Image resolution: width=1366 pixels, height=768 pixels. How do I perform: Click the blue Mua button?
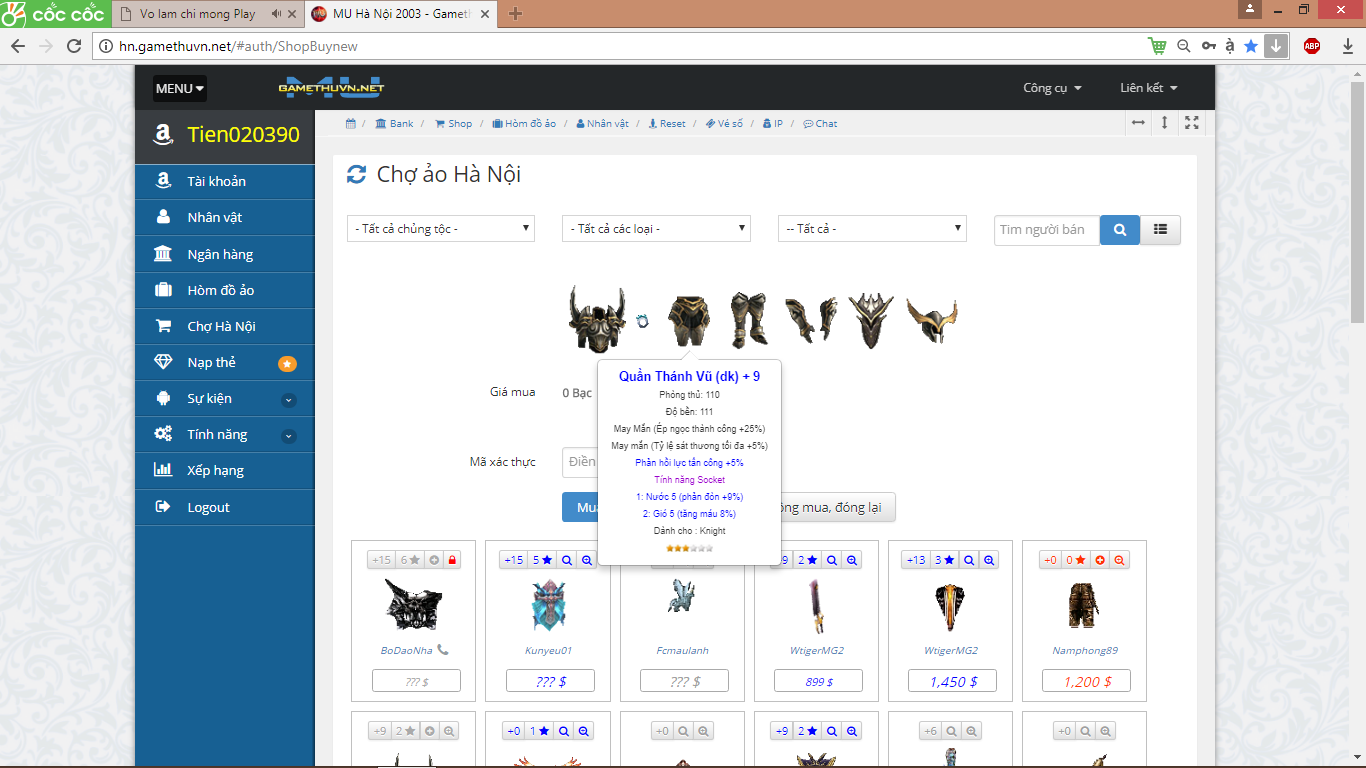tap(580, 507)
